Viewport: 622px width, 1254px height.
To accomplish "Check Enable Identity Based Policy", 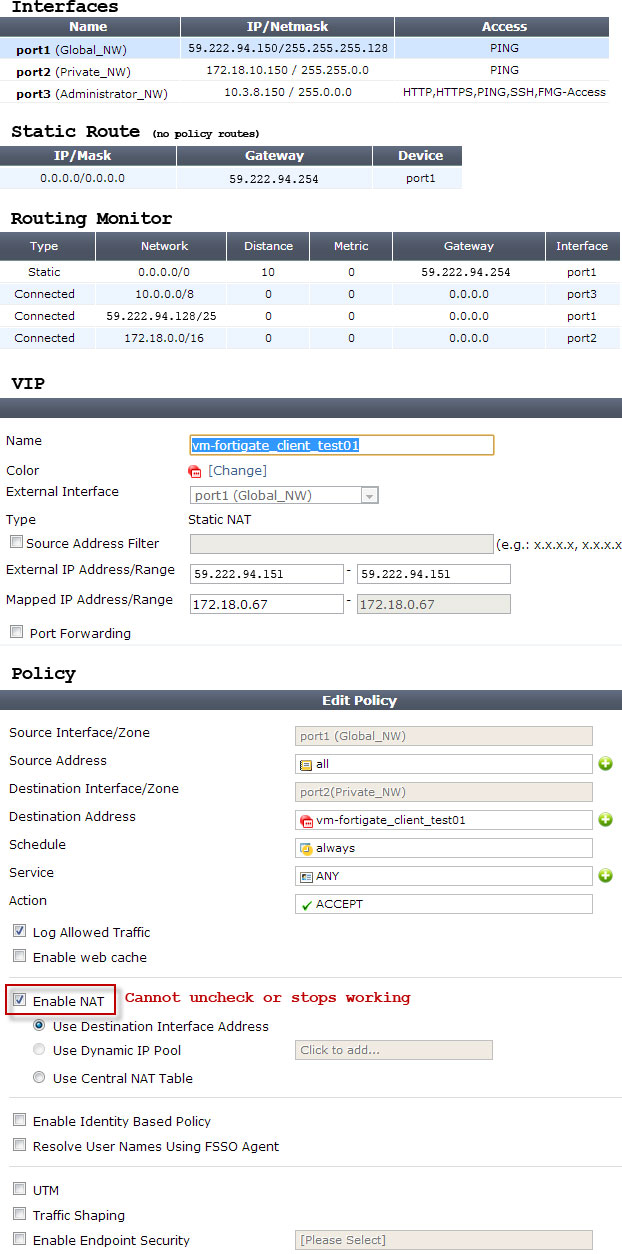I will tap(19, 1121).
